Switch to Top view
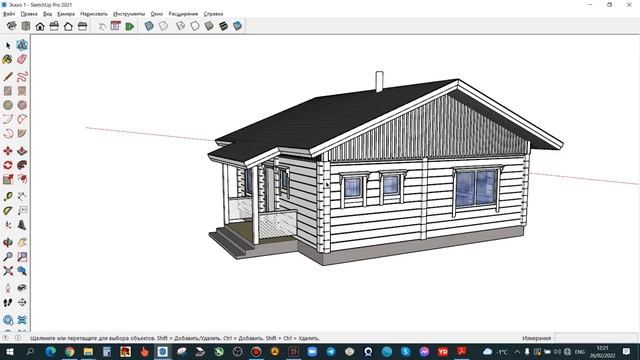Viewport: 640px width, 360px height. [26, 26]
